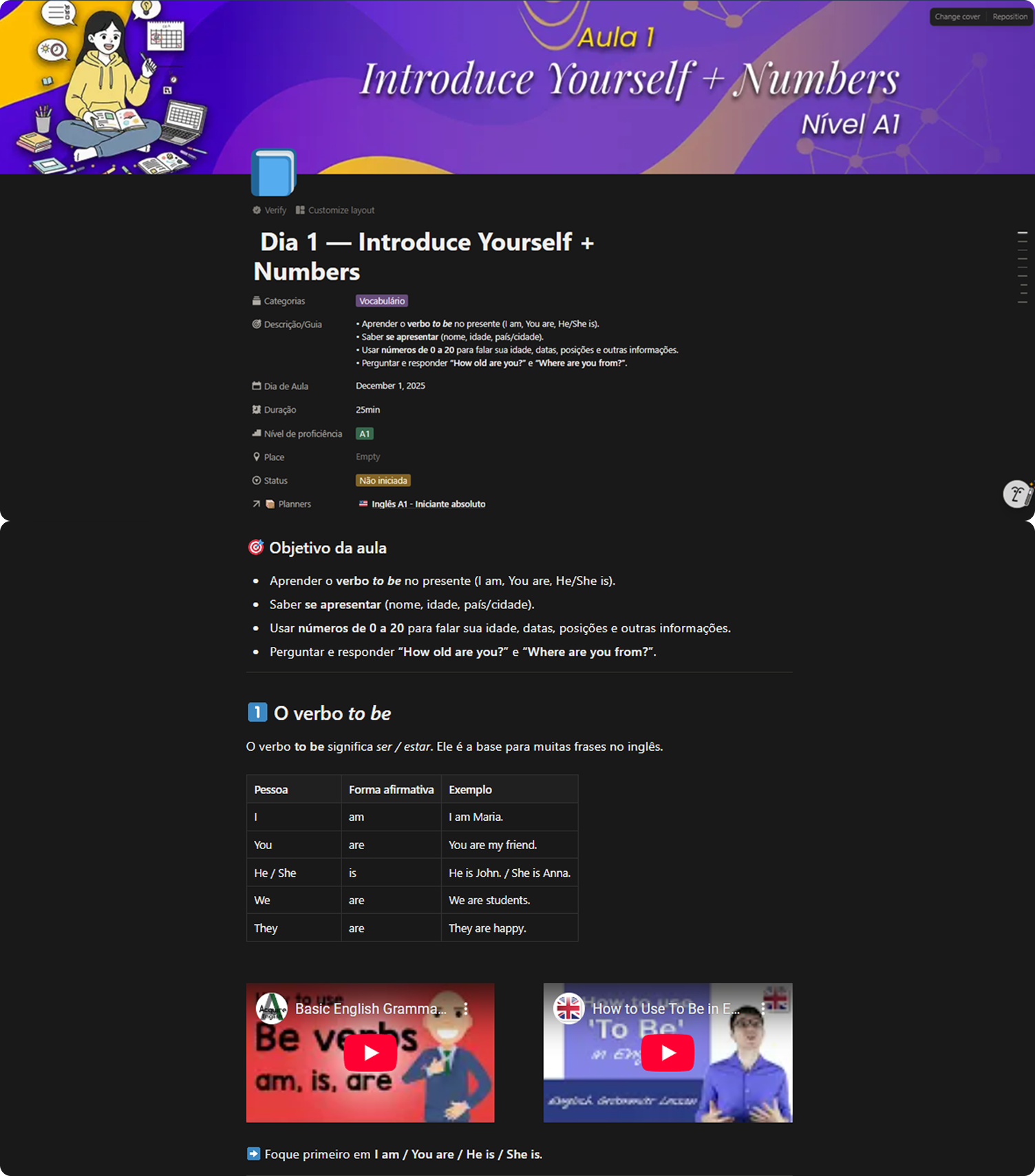Play the Basic English Grammar video
This screenshot has height=1176, width=1035.
point(370,1053)
